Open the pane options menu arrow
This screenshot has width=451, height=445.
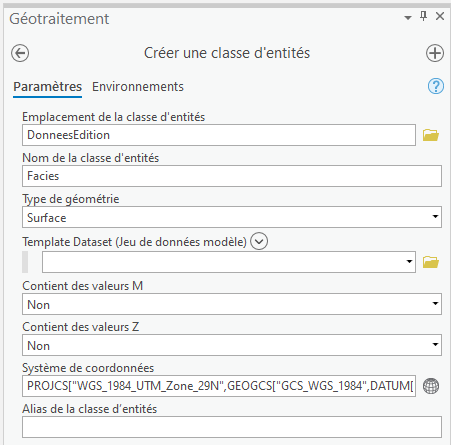click(408, 18)
